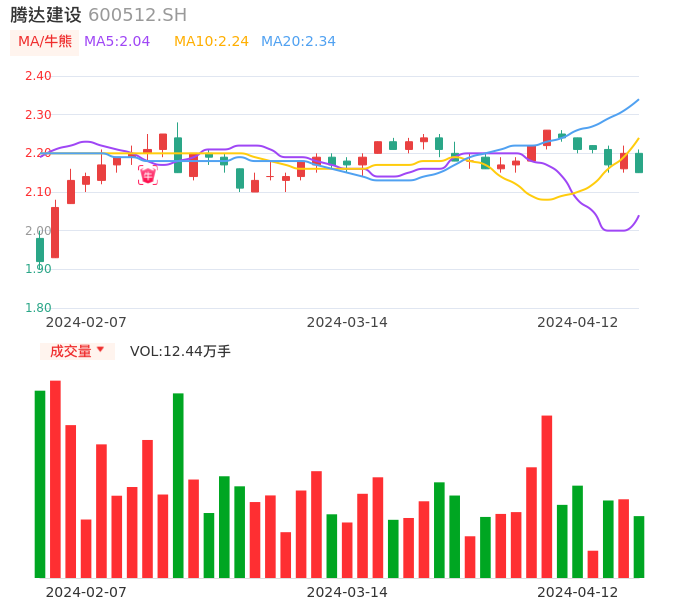Screen dimensions: 686x606
Task: Click the MA/牛熊 indicator button
Action: click(45, 42)
